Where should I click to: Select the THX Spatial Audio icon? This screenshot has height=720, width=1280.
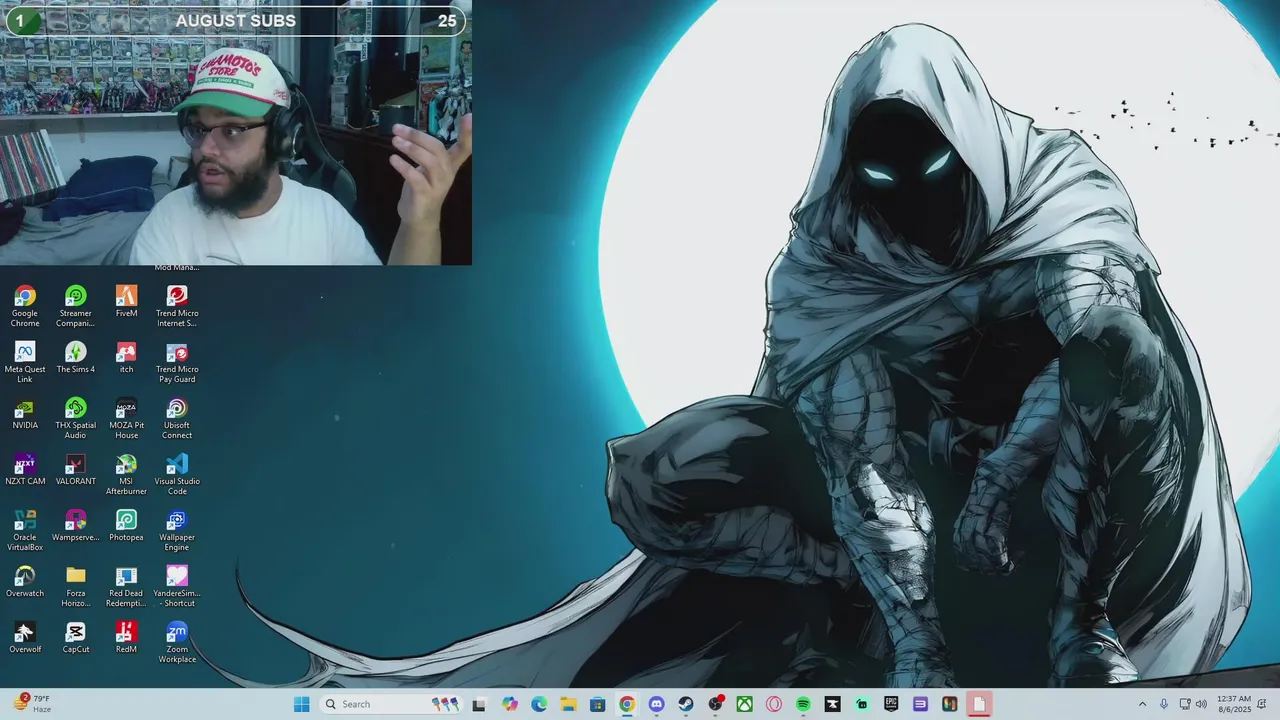click(76, 418)
